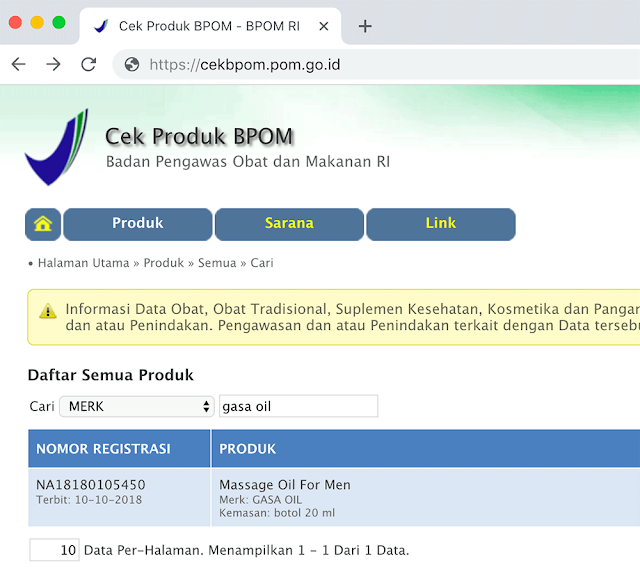This screenshot has height=582, width=640.
Task: Click the Terbit: 10-10-2018 text
Action: click(x=89, y=500)
